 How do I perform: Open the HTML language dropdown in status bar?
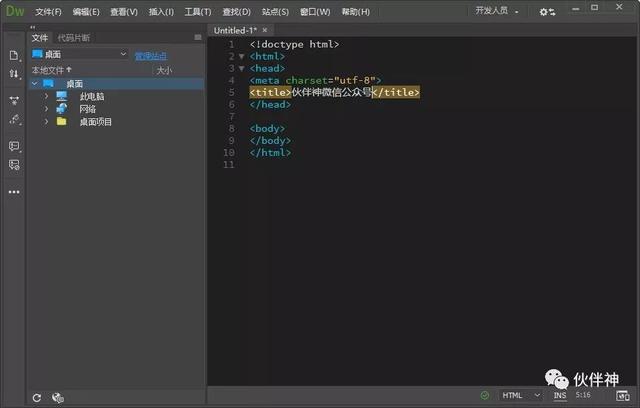tap(521, 396)
